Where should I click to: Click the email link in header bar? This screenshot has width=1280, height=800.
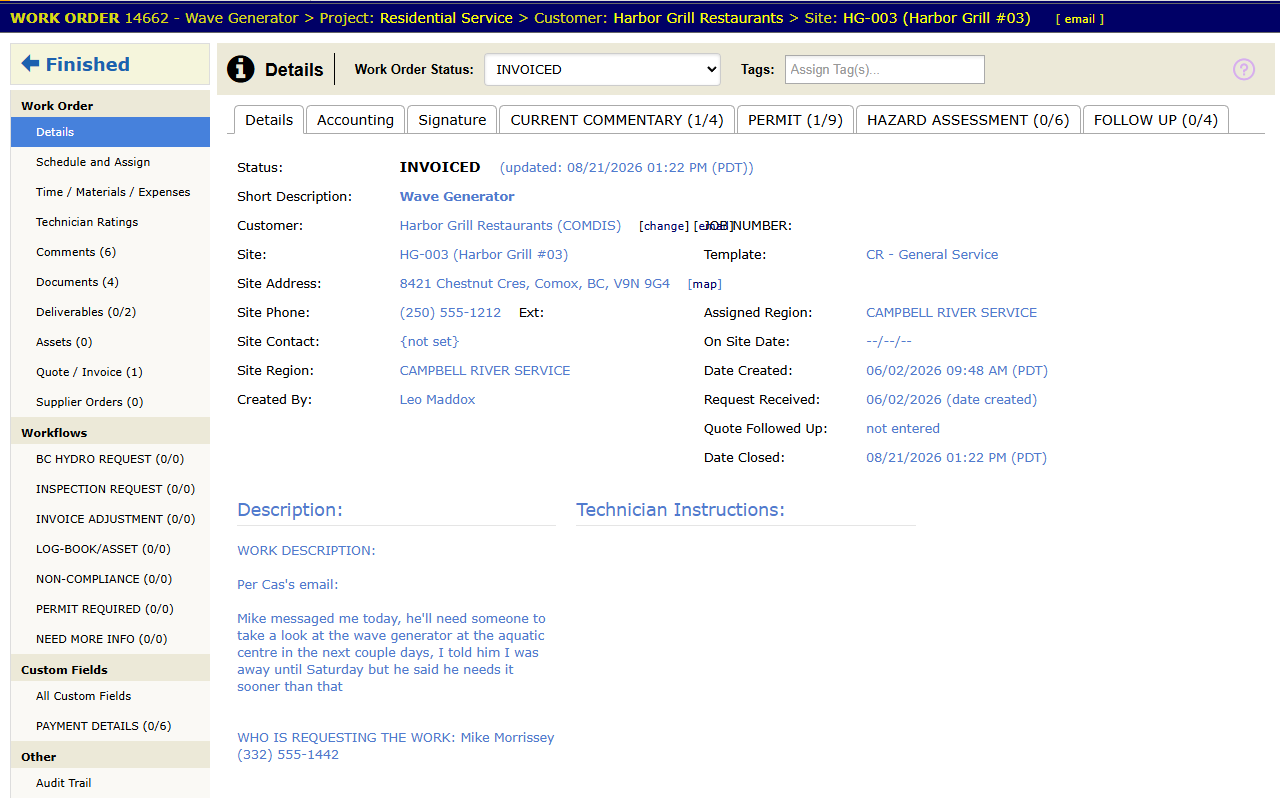(x=1080, y=19)
